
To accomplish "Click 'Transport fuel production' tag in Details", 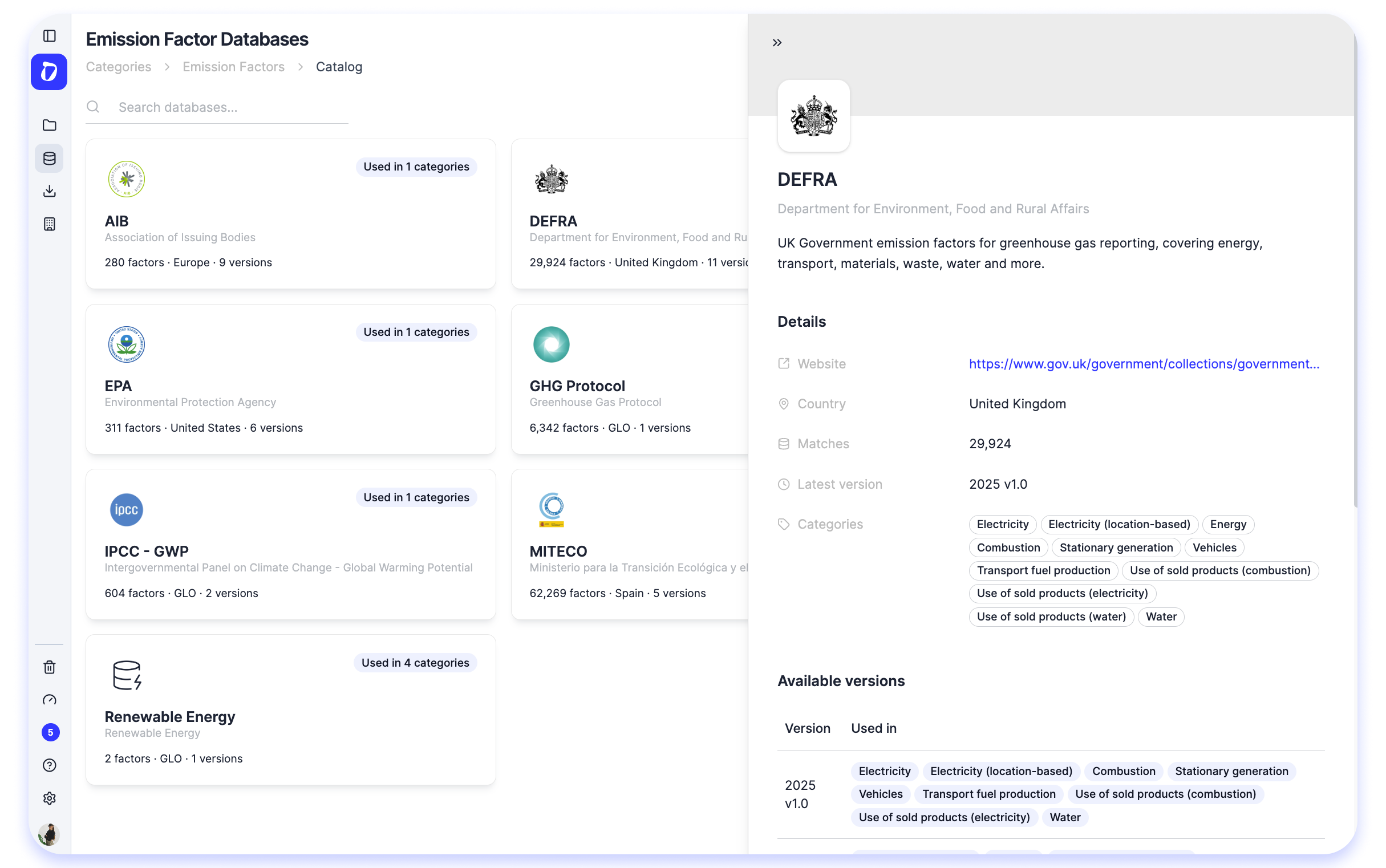I will tap(1043, 571).
